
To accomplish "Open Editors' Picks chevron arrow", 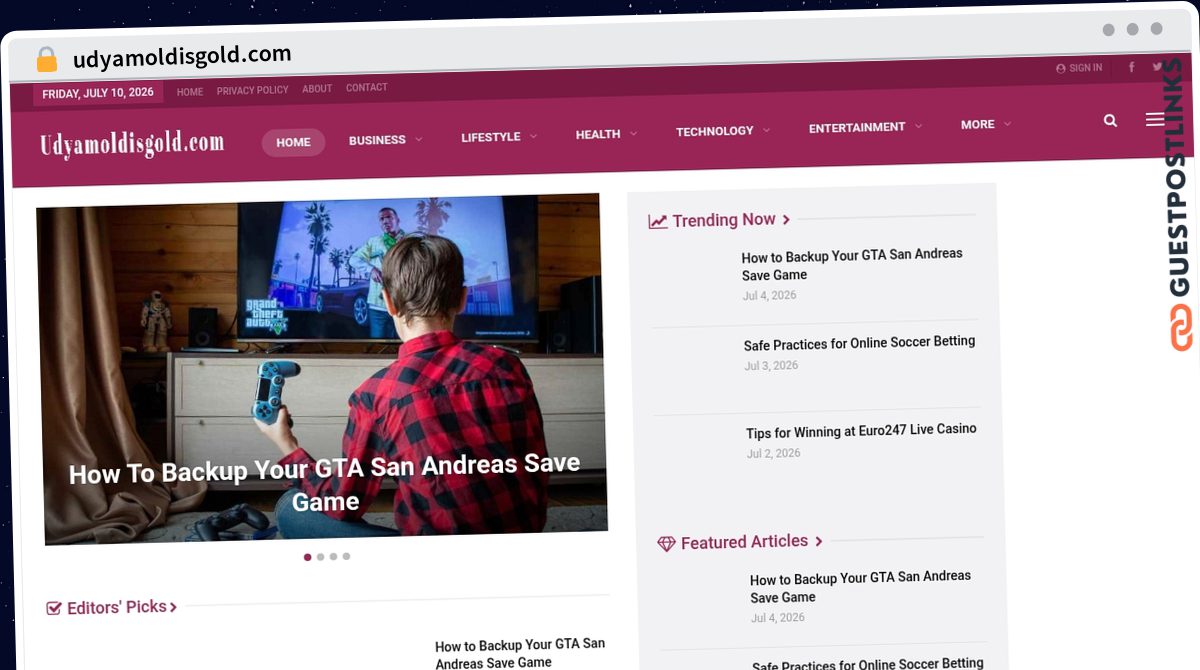I will 173,607.
